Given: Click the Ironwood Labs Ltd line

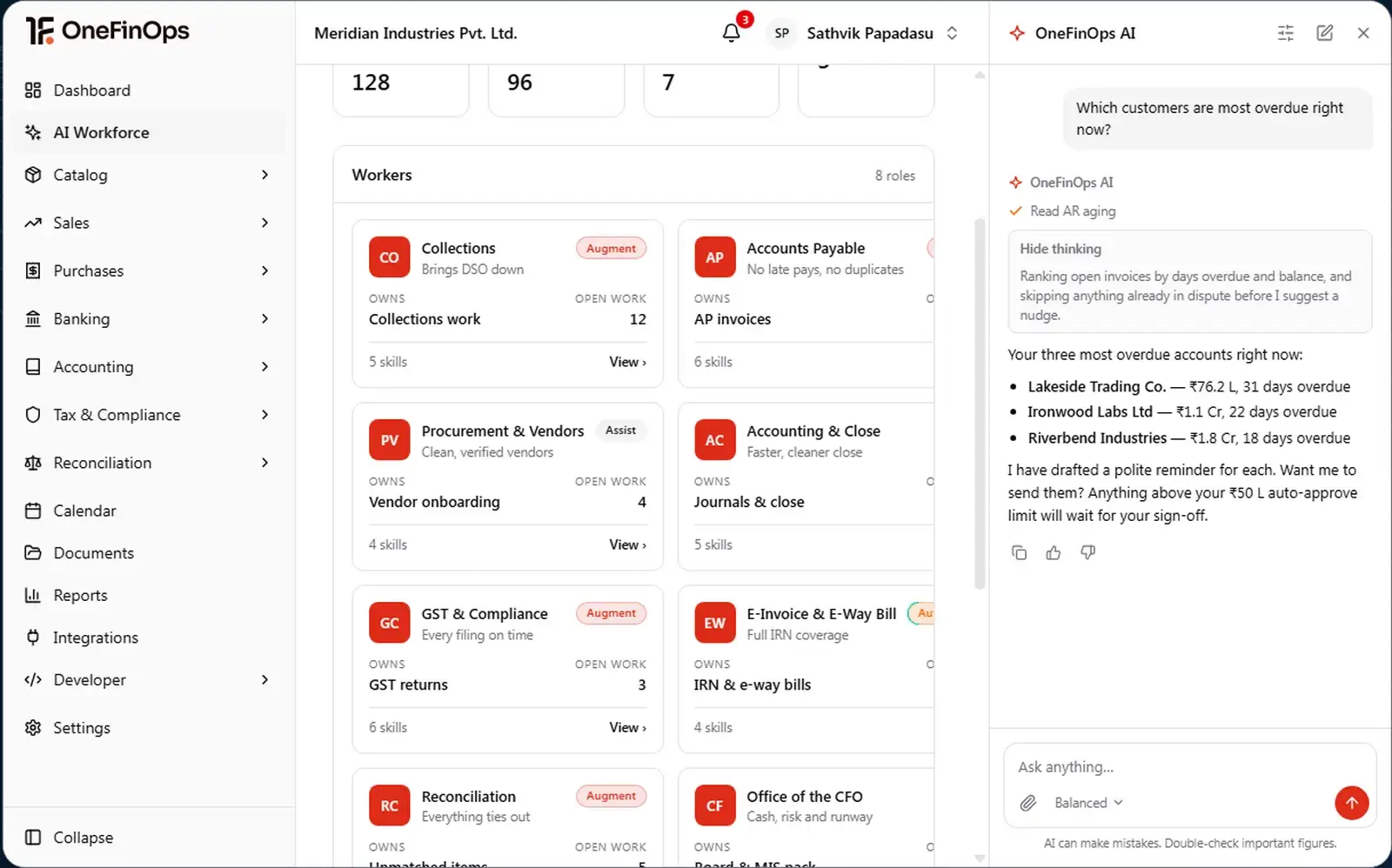Looking at the screenshot, I should click(1181, 411).
